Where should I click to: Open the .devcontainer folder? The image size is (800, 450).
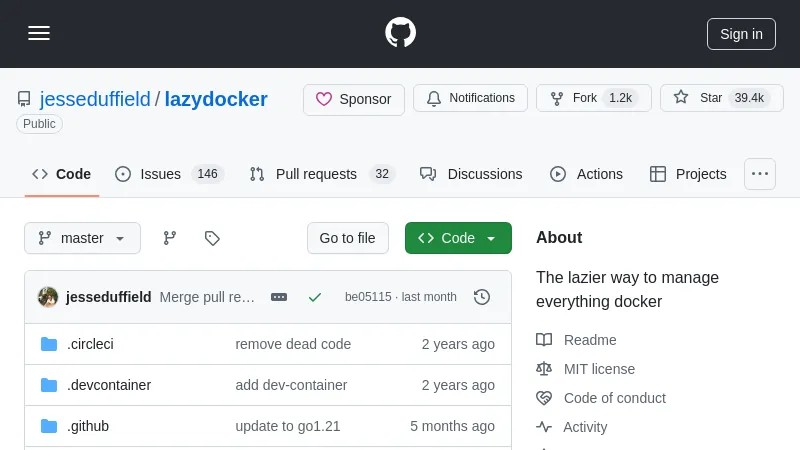tap(109, 385)
